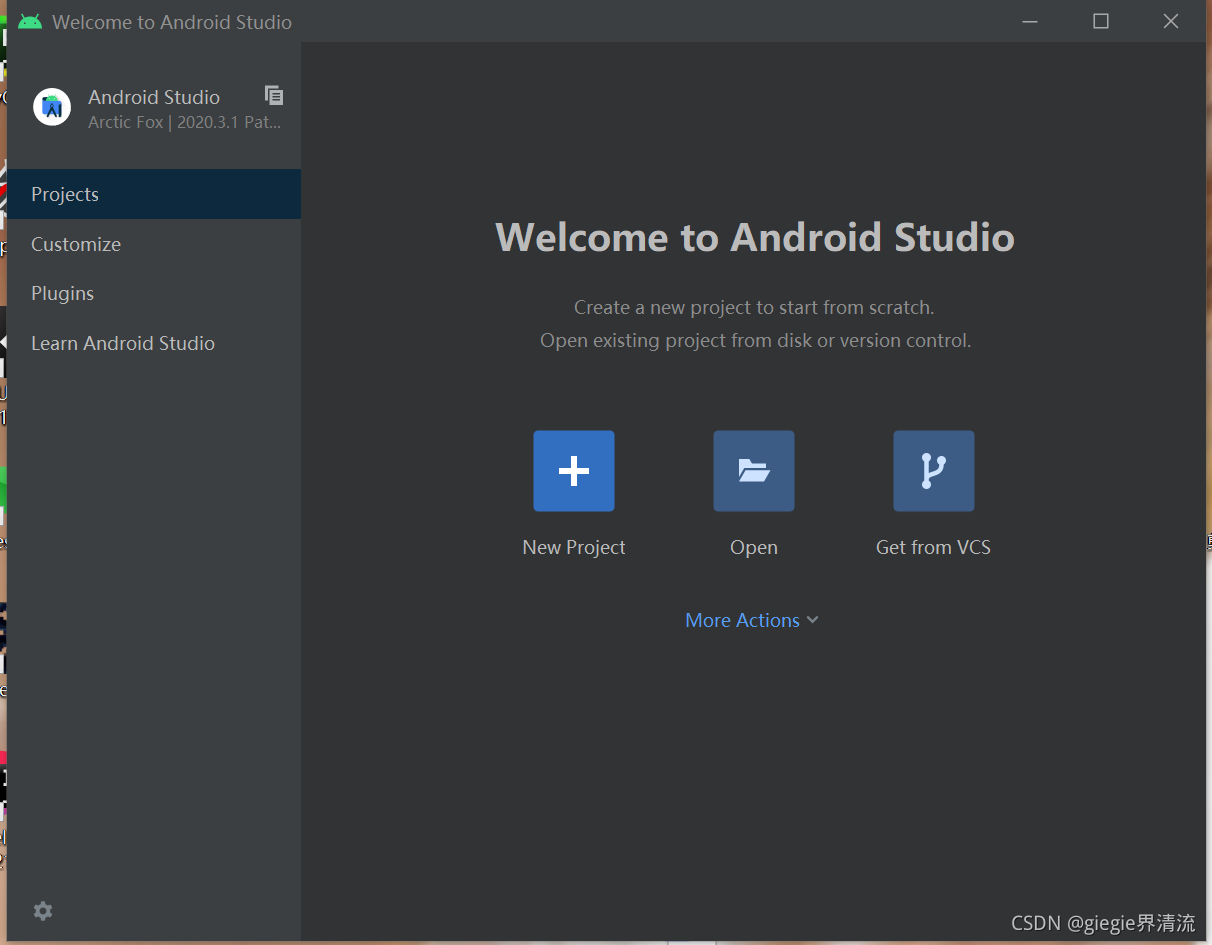Click the Android Studio logo icon
The image size is (1212, 945).
[x=52, y=107]
